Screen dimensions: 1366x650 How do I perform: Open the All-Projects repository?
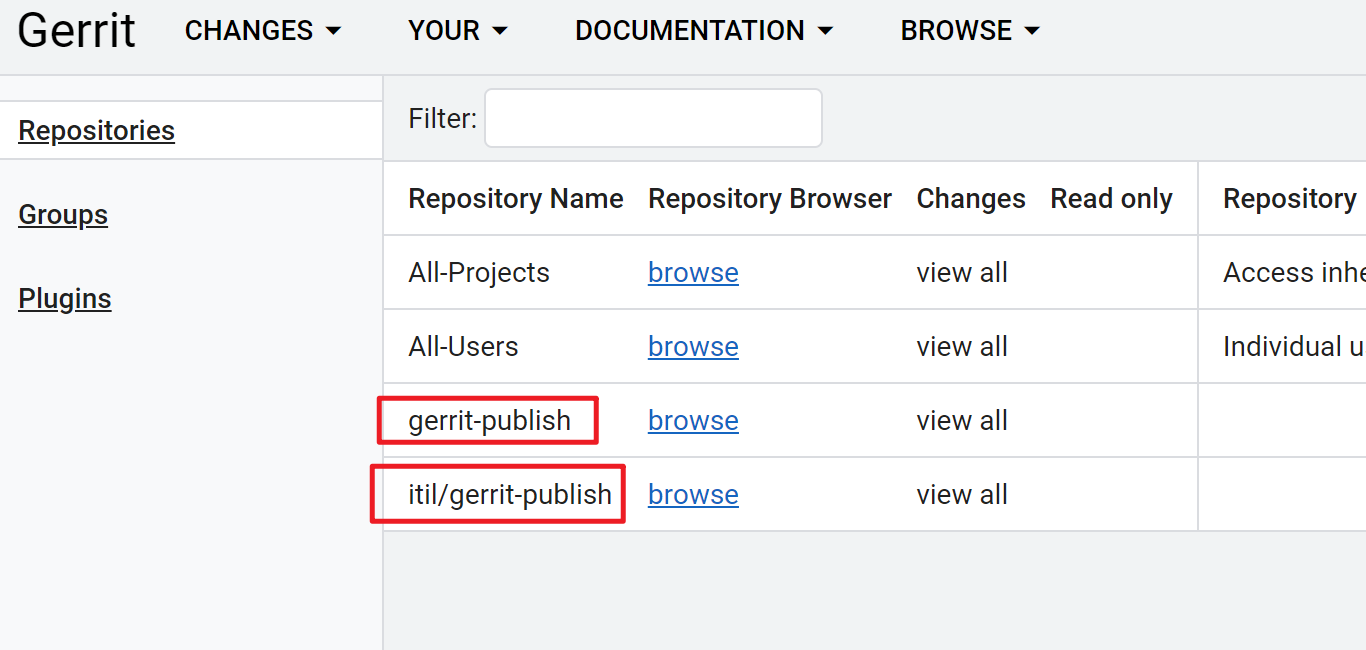pos(479,273)
